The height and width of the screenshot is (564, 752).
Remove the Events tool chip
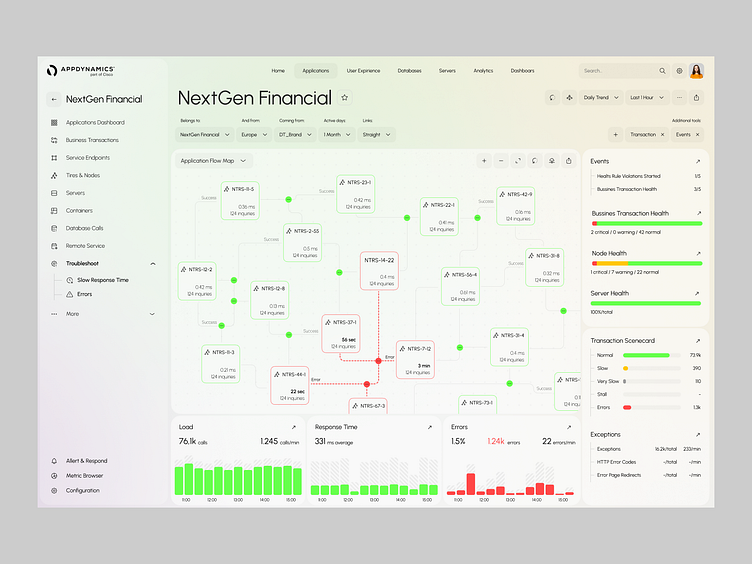pos(697,135)
